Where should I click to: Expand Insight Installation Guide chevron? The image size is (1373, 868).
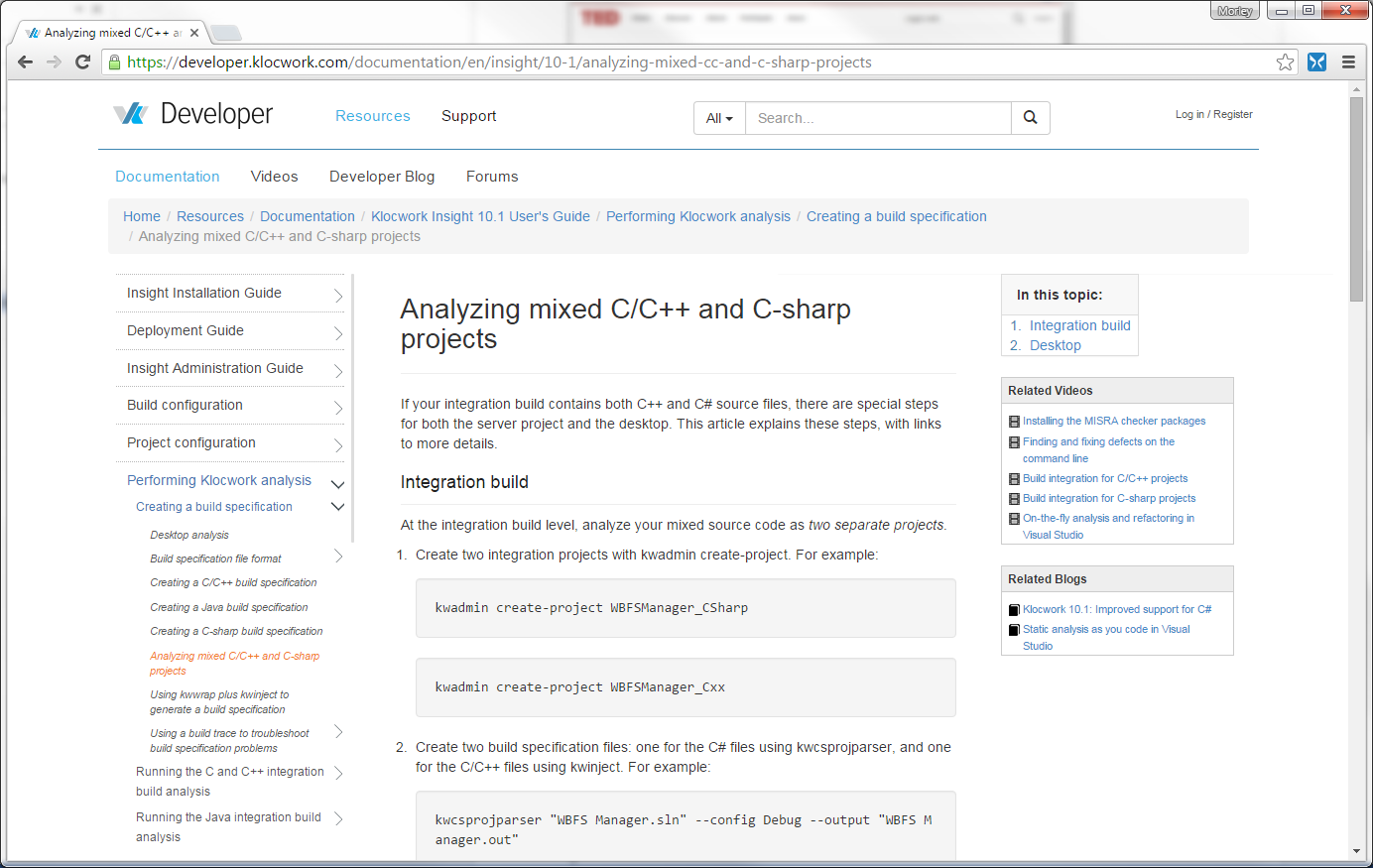tap(337, 296)
